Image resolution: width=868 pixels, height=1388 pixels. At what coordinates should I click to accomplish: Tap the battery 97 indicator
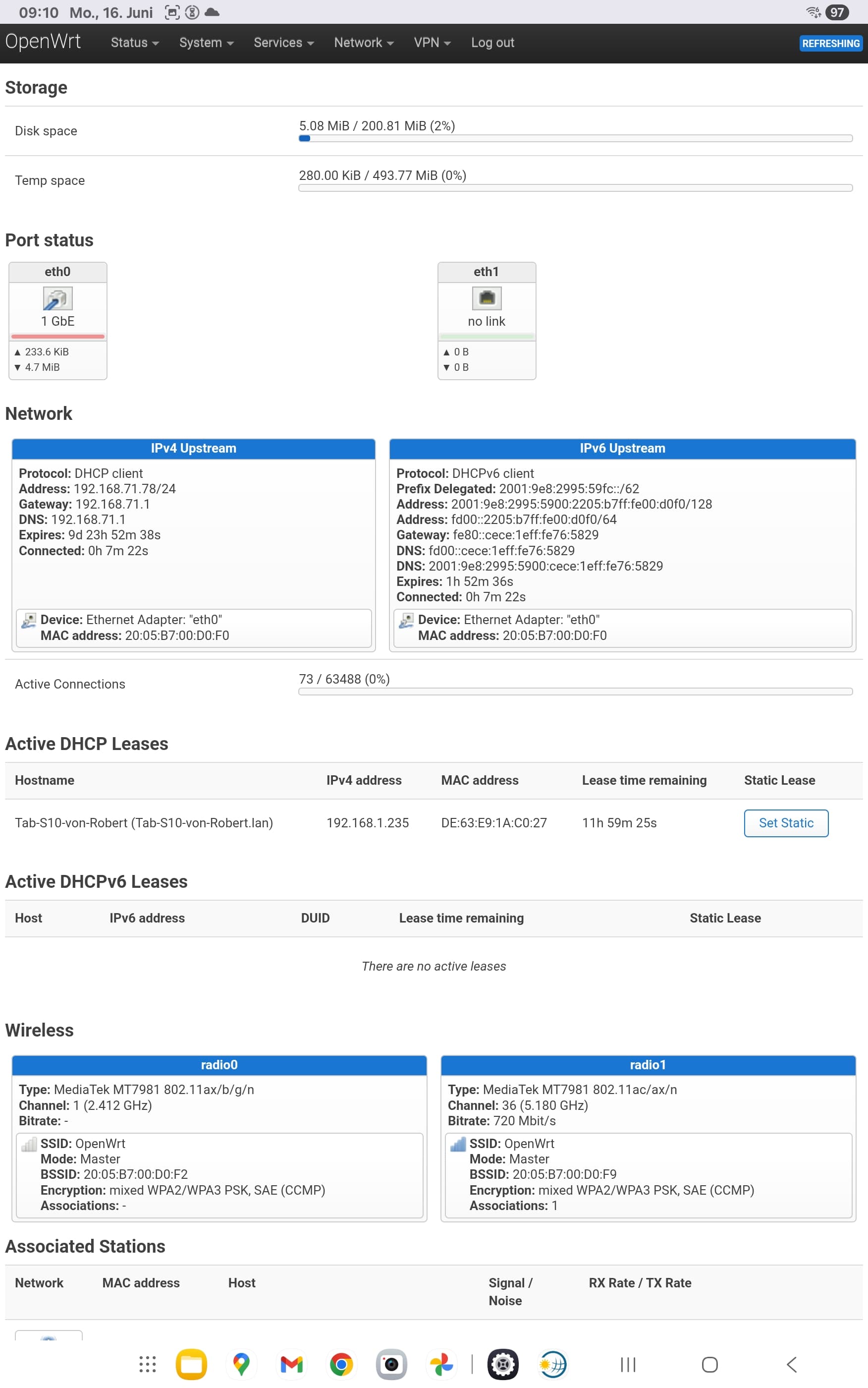[x=836, y=12]
